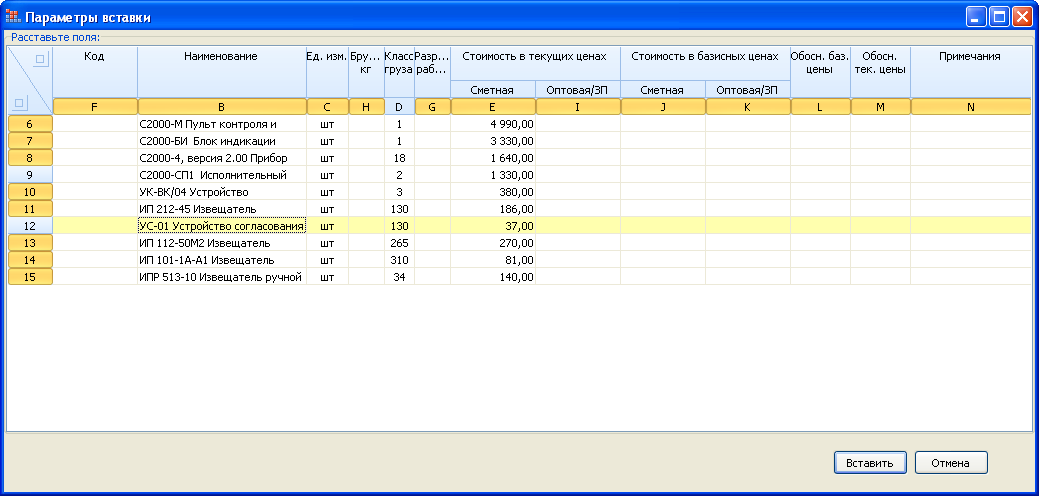Click the bottom-left corner square icon in the grid corner
The height and width of the screenshot is (496, 1039).
[x=20, y=102]
